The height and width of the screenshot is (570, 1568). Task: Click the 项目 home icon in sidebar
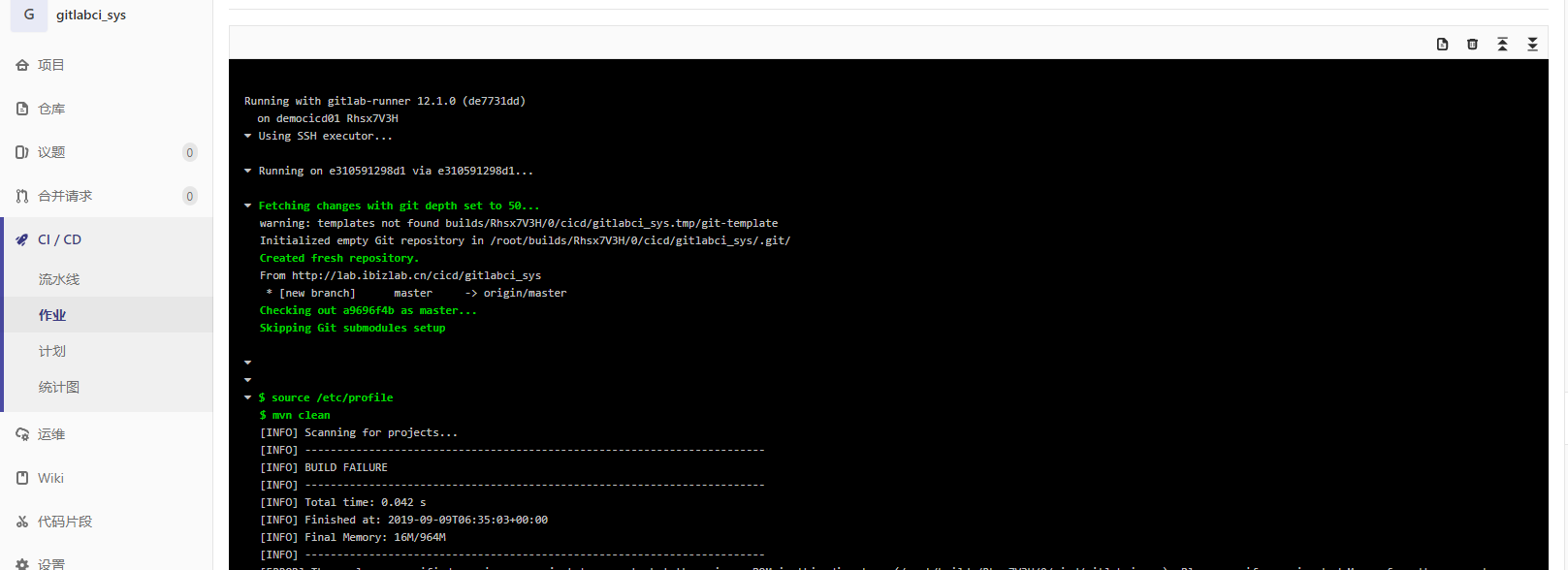click(x=22, y=65)
